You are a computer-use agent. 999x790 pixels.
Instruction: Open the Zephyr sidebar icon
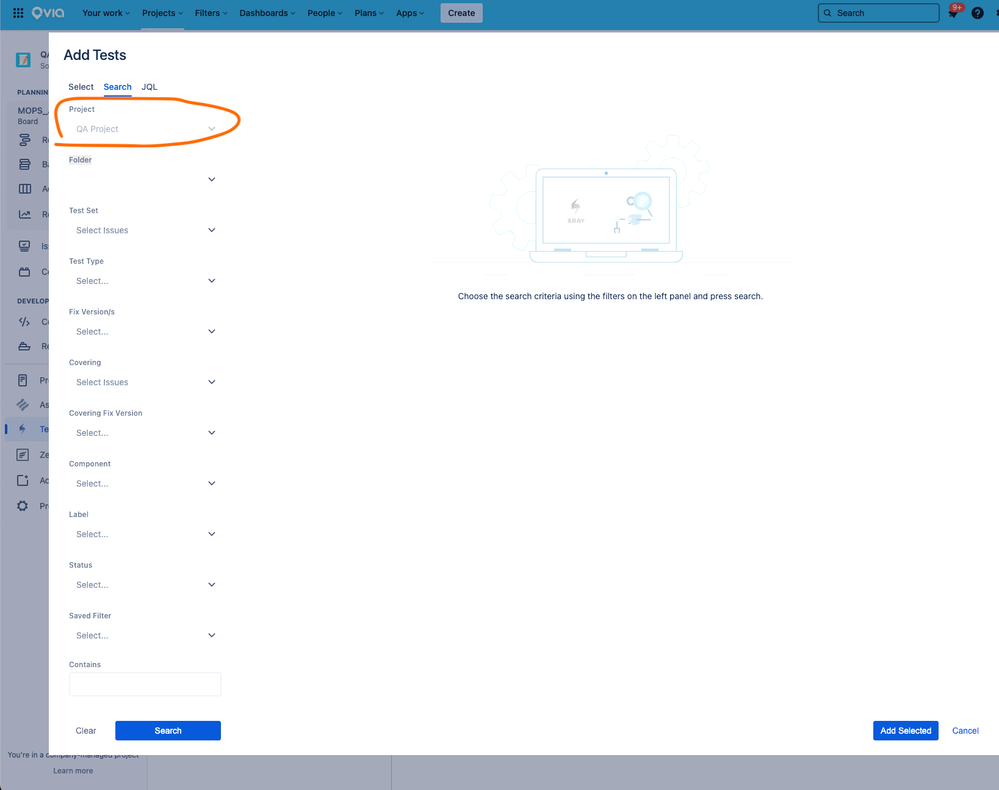tap(22, 455)
